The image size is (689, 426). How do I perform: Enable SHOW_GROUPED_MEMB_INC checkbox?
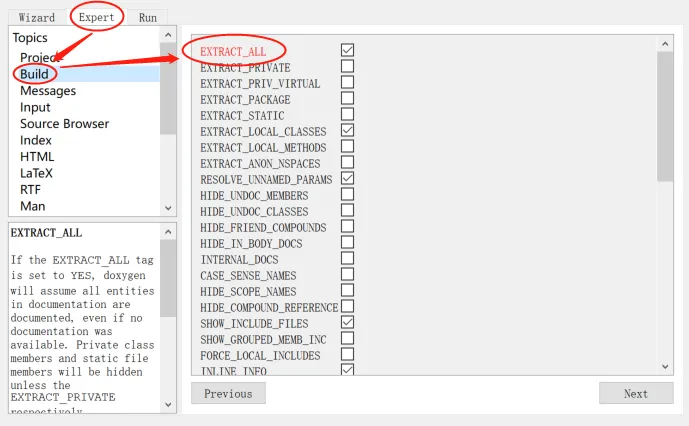pos(347,338)
